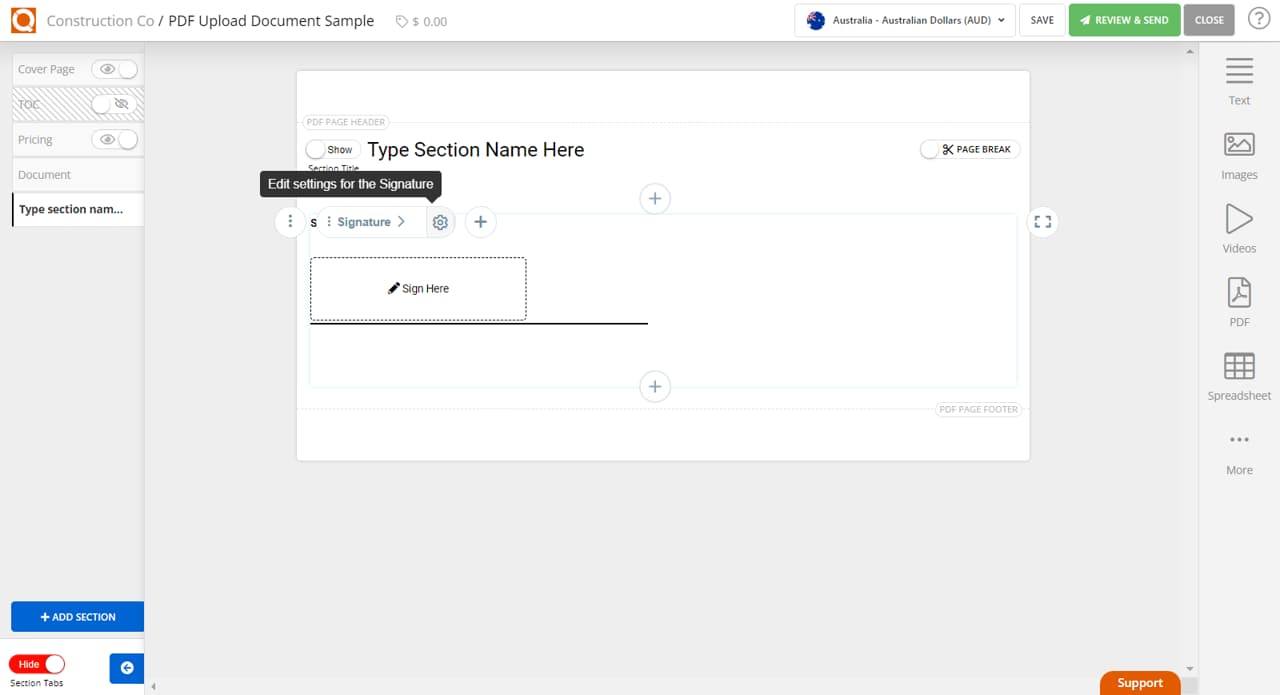
Task: Click the blue arrow to collapse section tabs
Action: click(126, 668)
